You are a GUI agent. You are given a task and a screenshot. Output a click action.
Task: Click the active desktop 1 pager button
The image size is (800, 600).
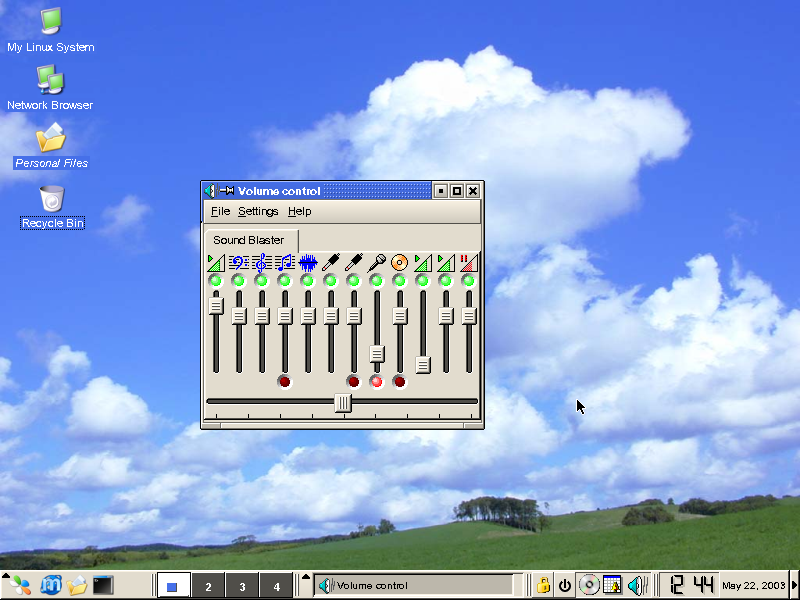(x=173, y=586)
